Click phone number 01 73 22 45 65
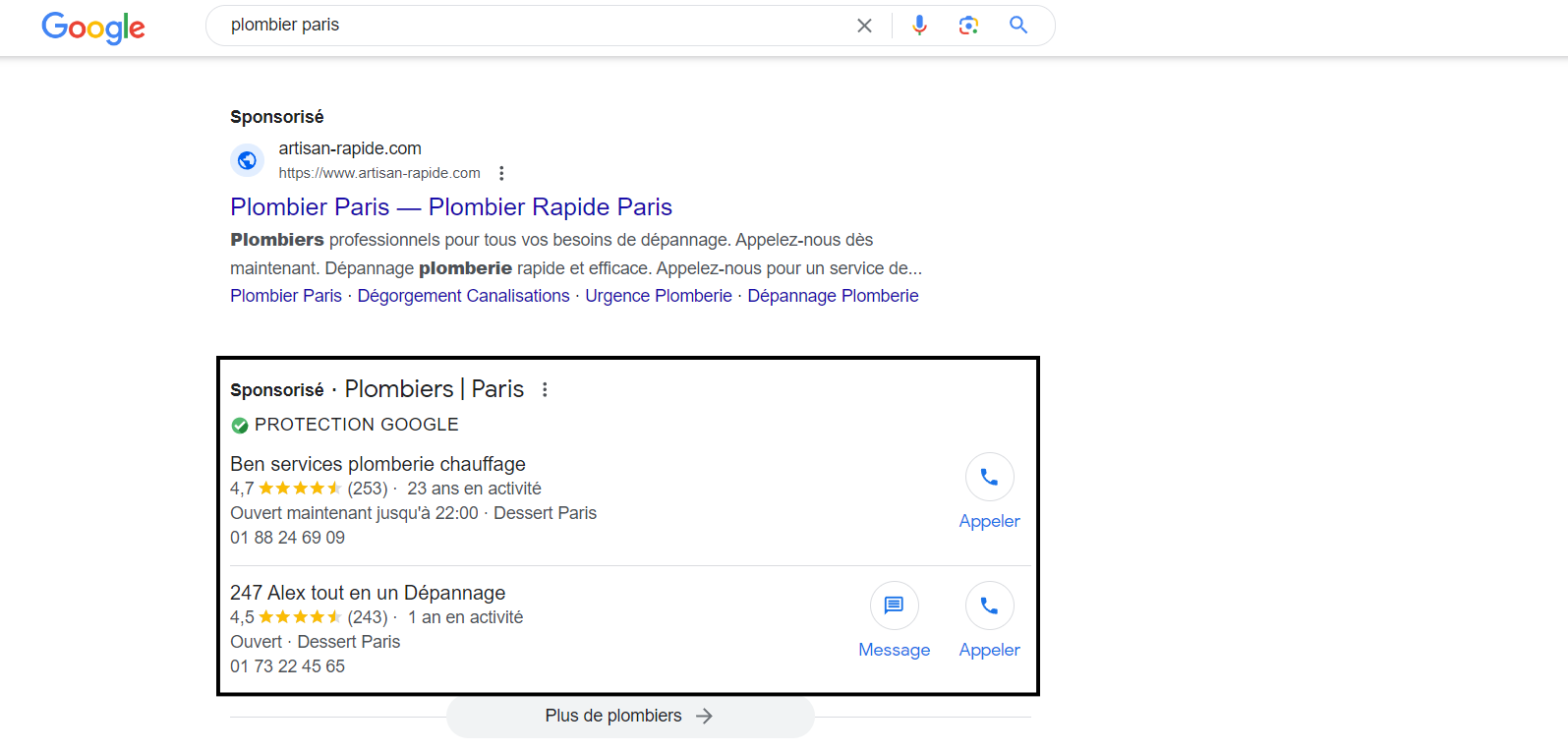 [287, 666]
